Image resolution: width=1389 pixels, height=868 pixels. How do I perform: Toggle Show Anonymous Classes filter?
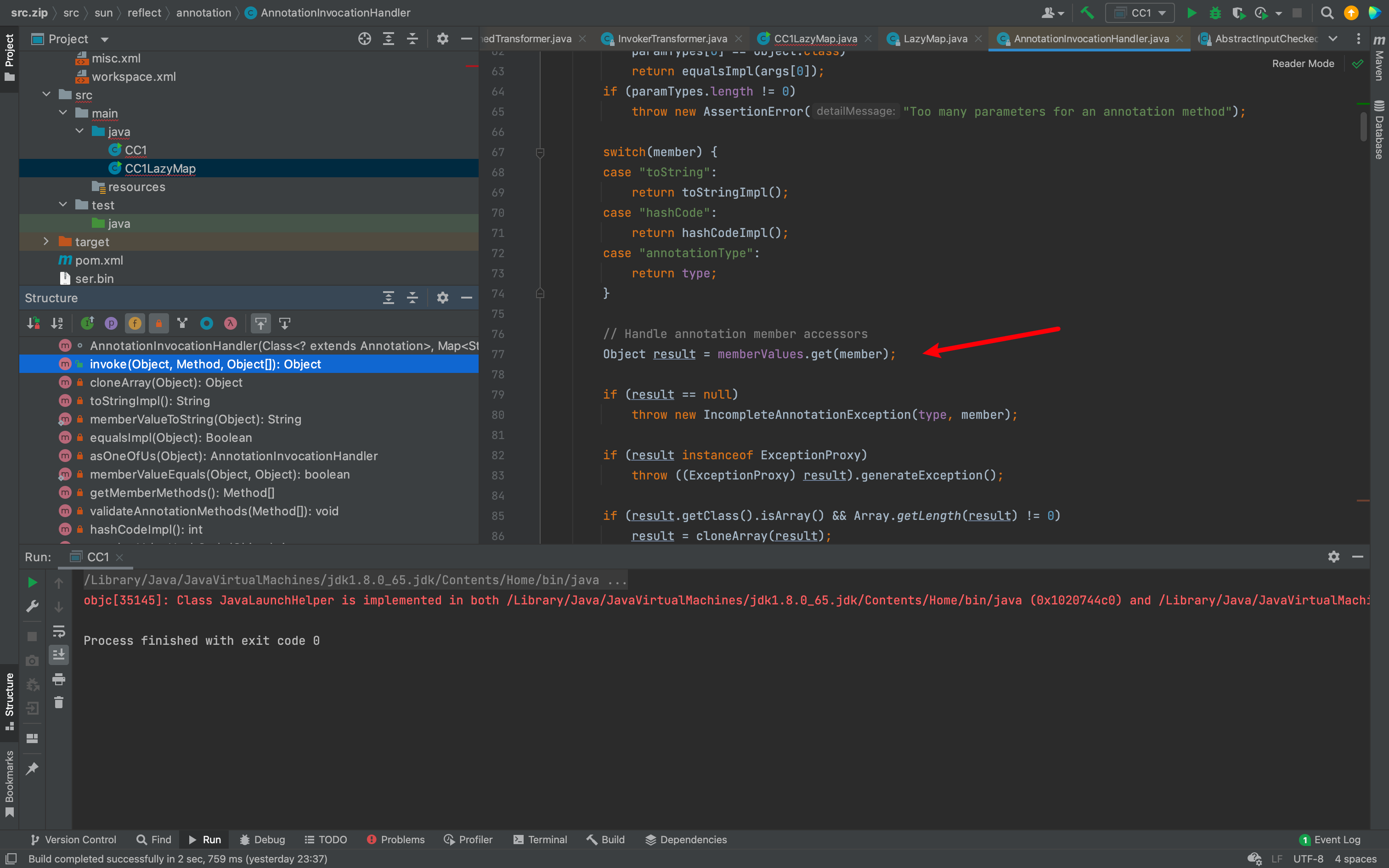(207, 323)
